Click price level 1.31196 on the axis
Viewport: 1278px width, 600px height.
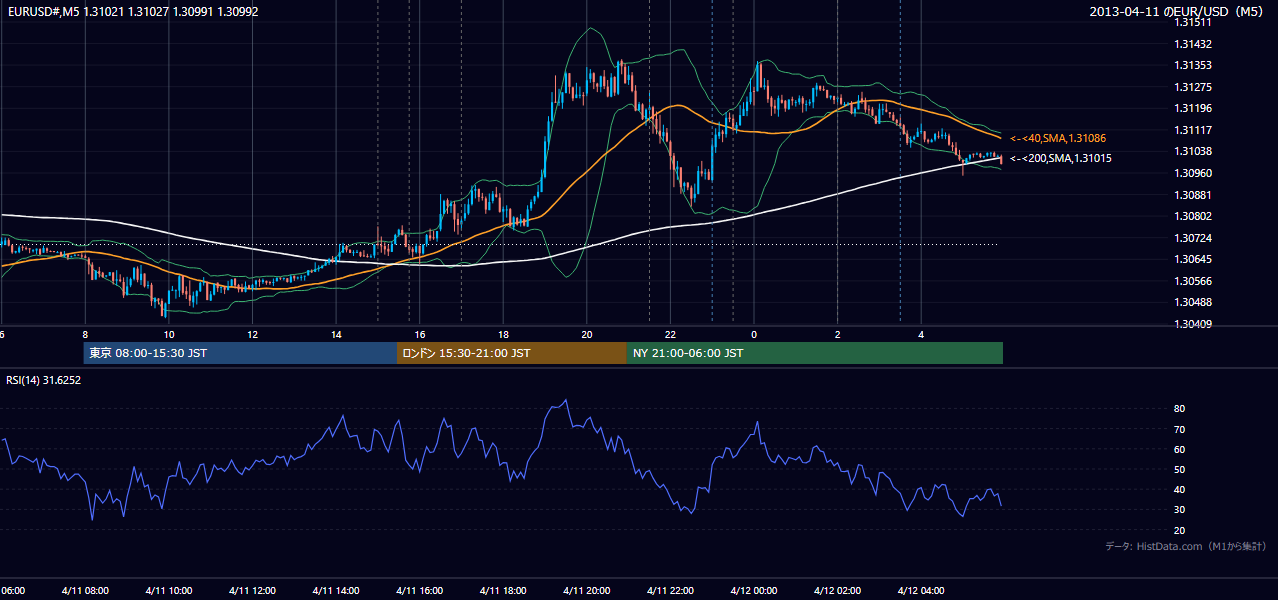[1193, 108]
